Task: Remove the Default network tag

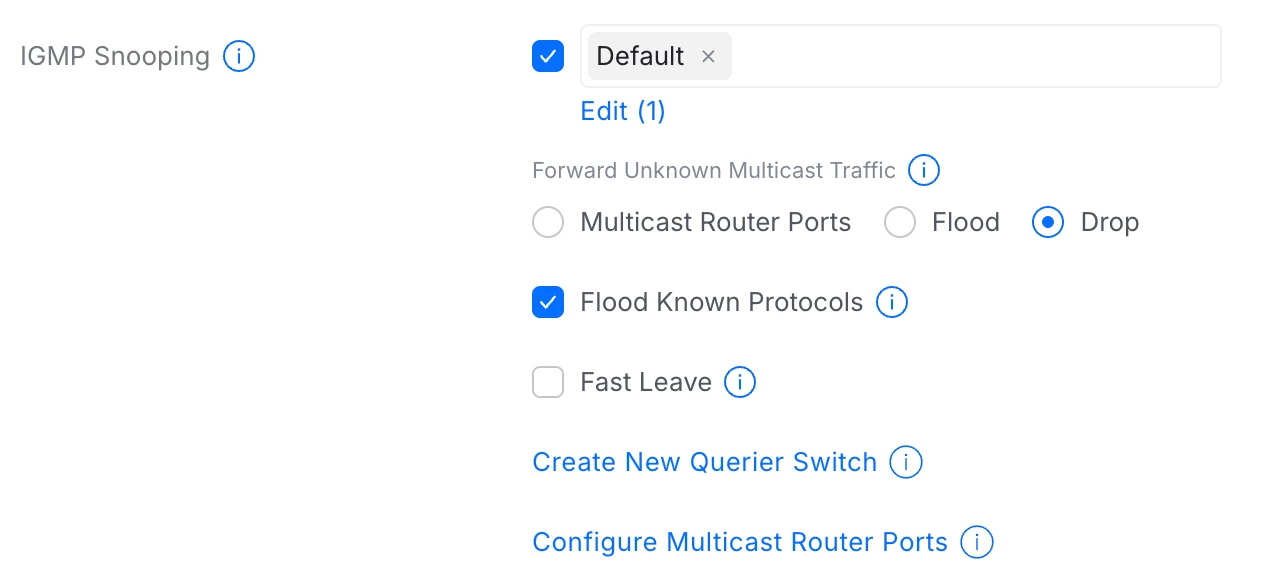Action: point(708,56)
